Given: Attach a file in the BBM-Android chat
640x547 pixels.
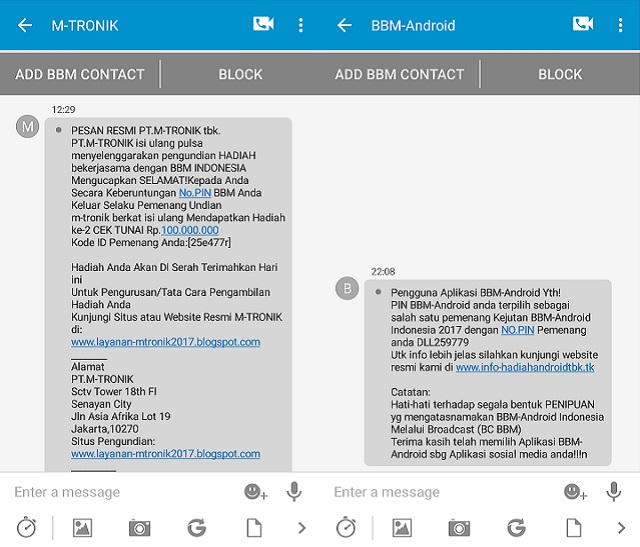Looking at the screenshot, I should coord(573,528).
